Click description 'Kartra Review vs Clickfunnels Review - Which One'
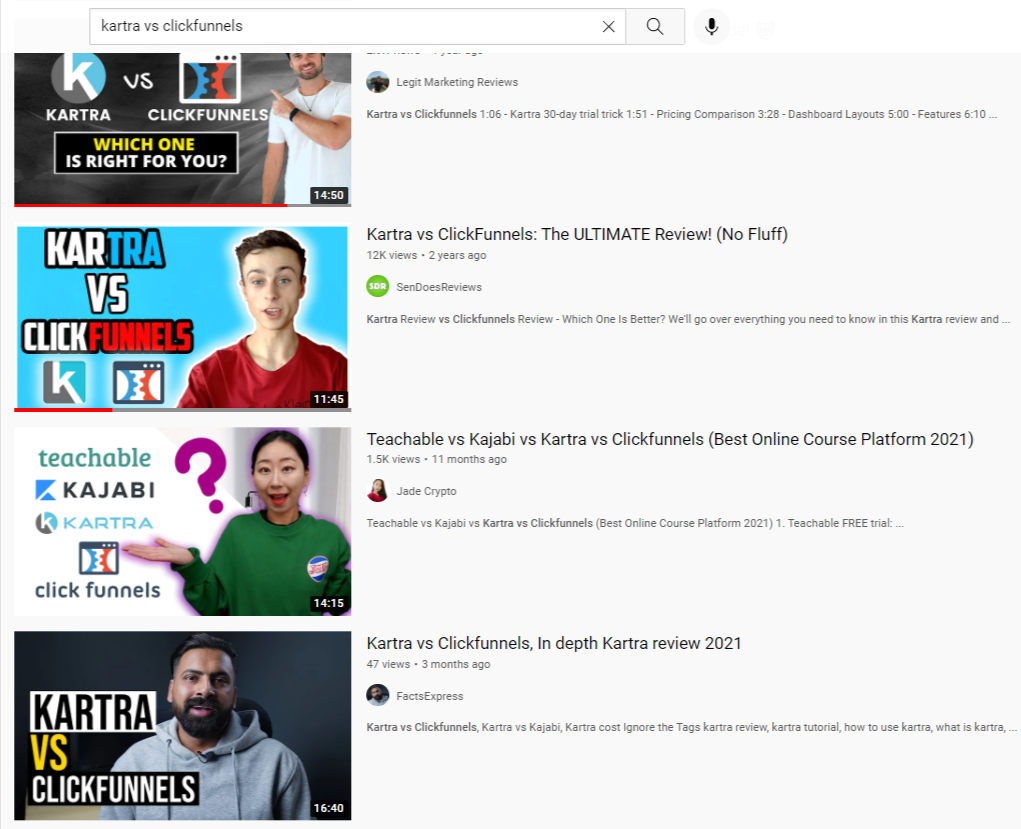Screen dimensions: 1021x829 pyautogui.click(x=688, y=319)
